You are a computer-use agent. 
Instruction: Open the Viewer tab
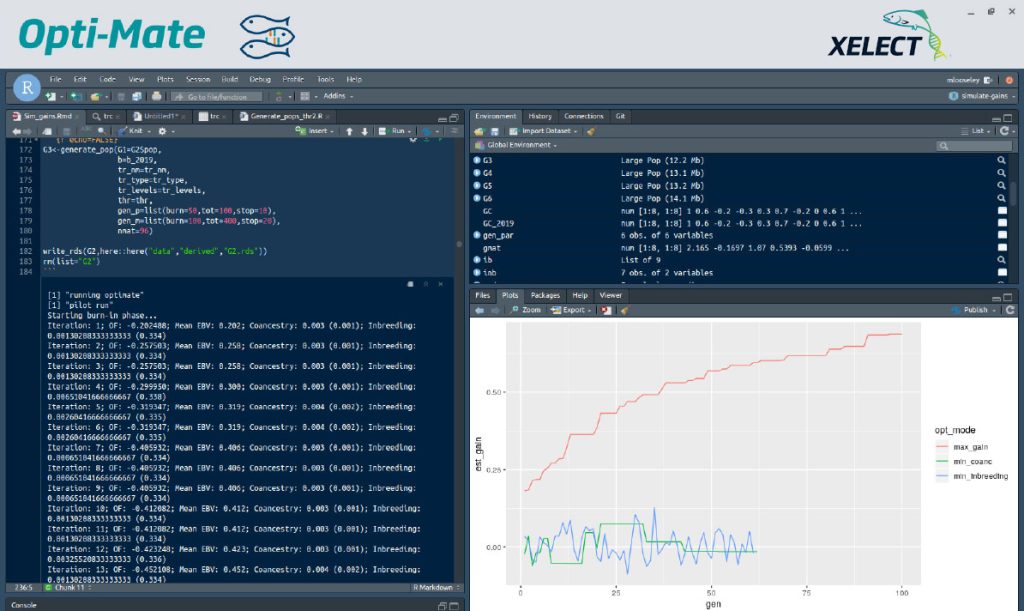pyautogui.click(x=611, y=296)
